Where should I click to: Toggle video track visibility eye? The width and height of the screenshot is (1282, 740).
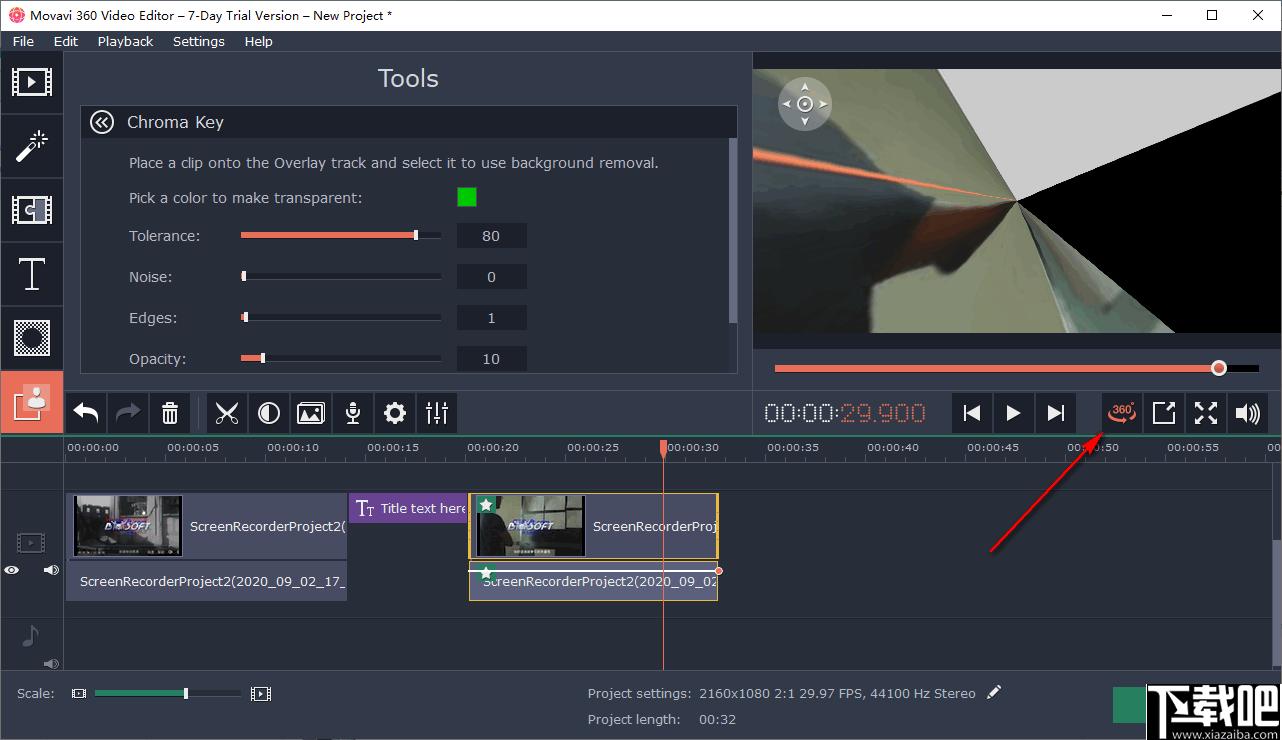click(11, 570)
